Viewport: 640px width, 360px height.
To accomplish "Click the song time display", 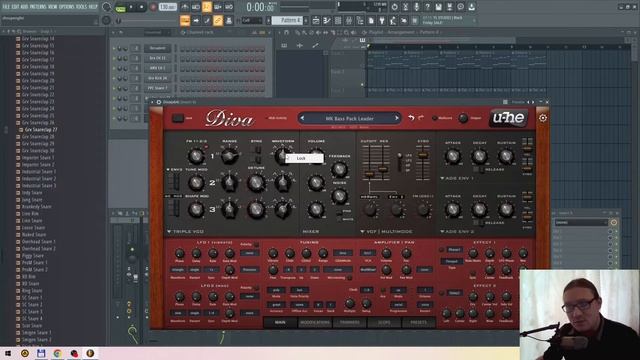I will pyautogui.click(x=260, y=7).
